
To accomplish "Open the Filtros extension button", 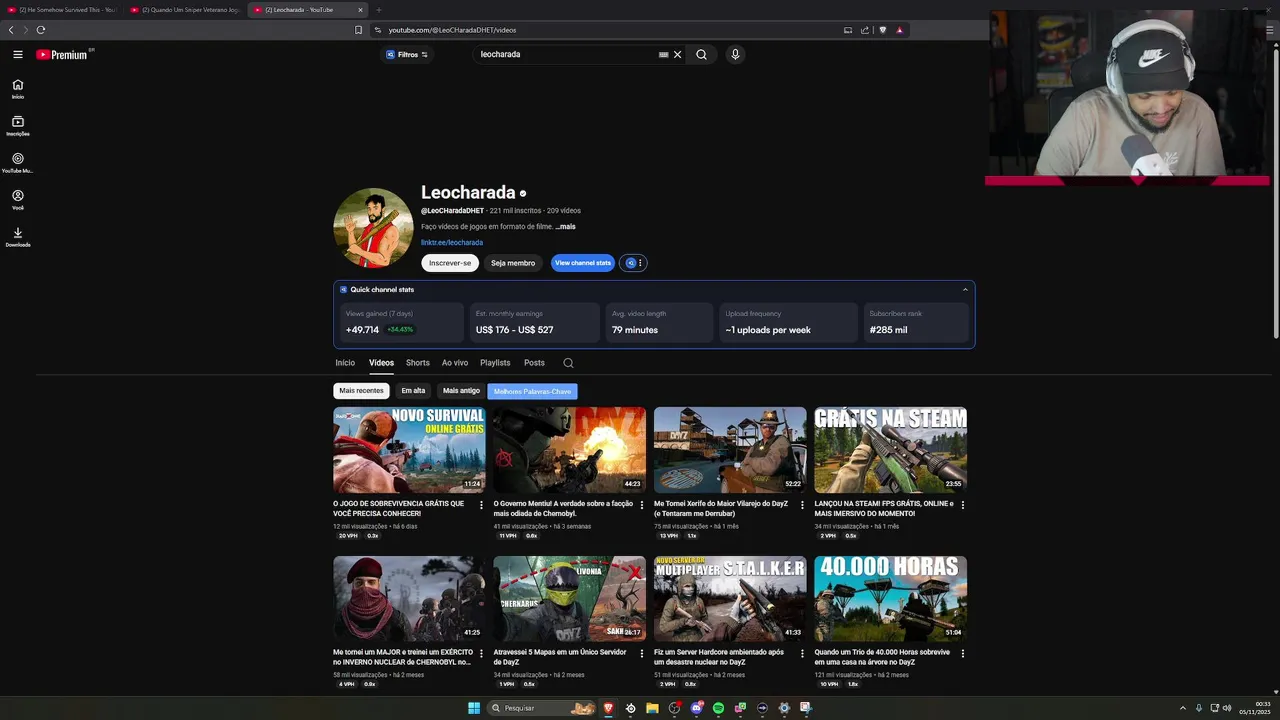I will (x=407, y=55).
